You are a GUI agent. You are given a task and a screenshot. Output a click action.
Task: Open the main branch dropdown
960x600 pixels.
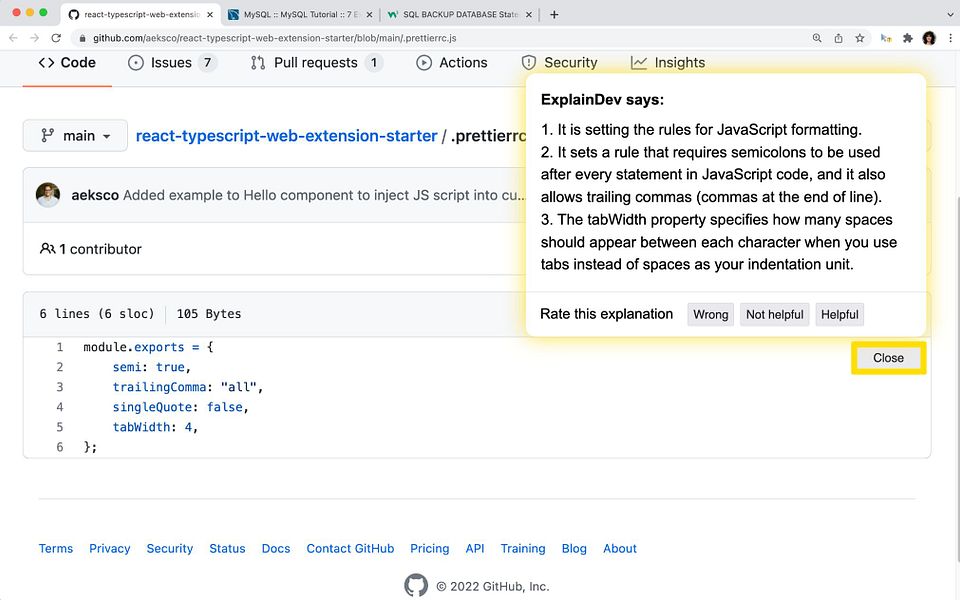coord(75,135)
